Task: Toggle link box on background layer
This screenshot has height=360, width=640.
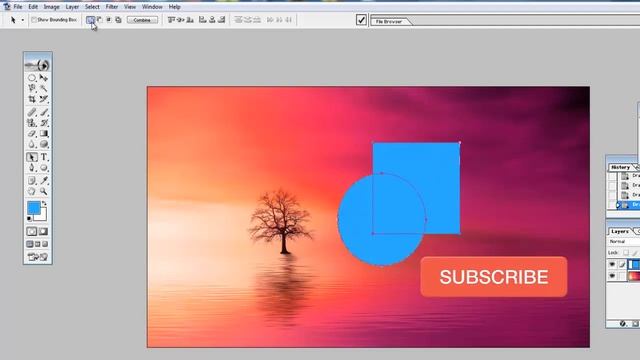Action: coord(622,276)
